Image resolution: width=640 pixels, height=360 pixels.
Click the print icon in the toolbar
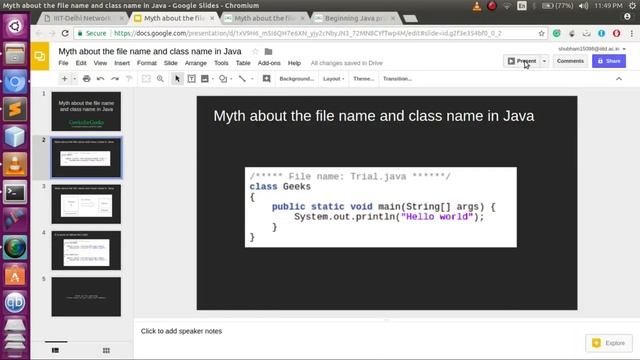[87, 79]
